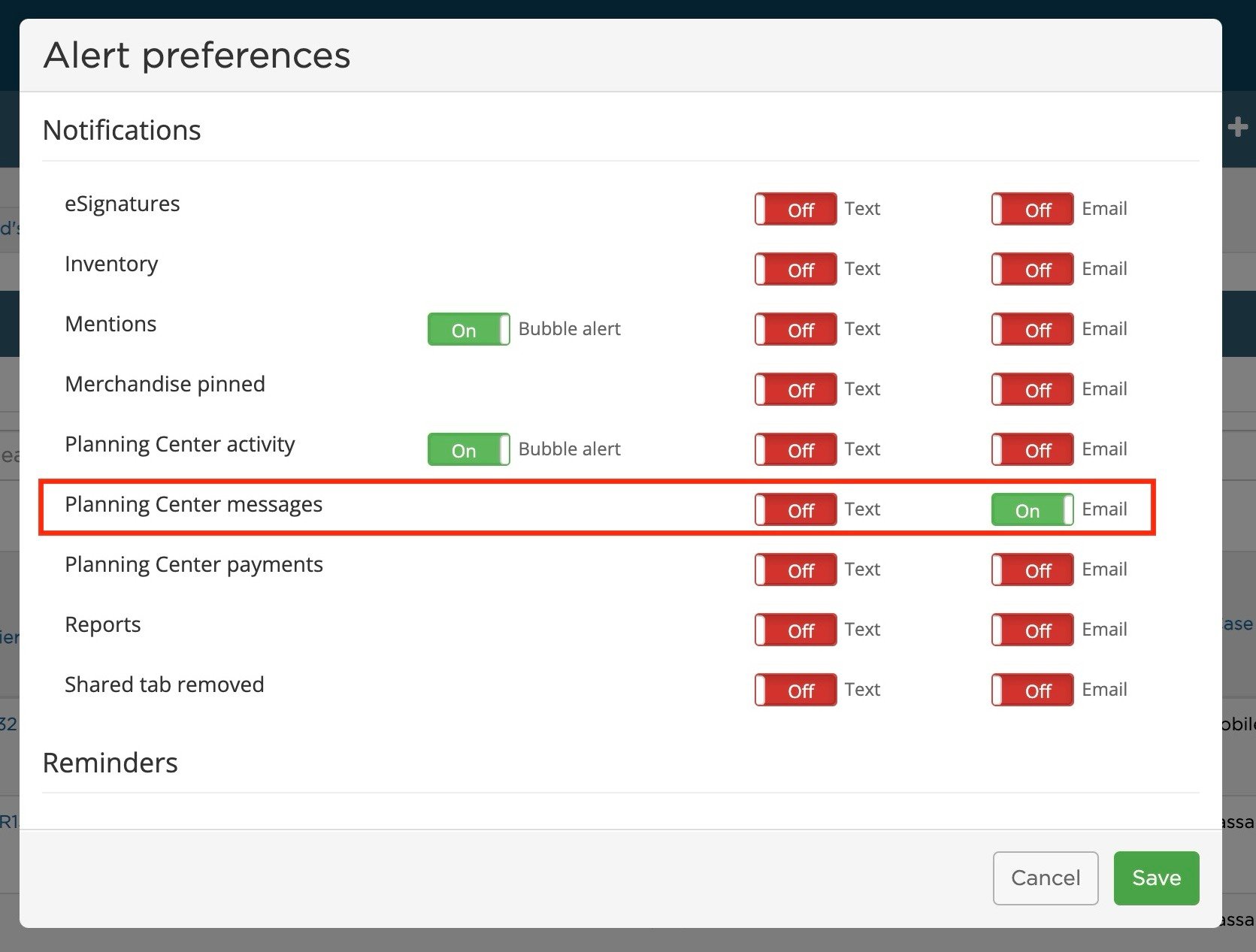Click the plus icon near the top right
Viewport: 1256px width, 952px height.
[1237, 128]
